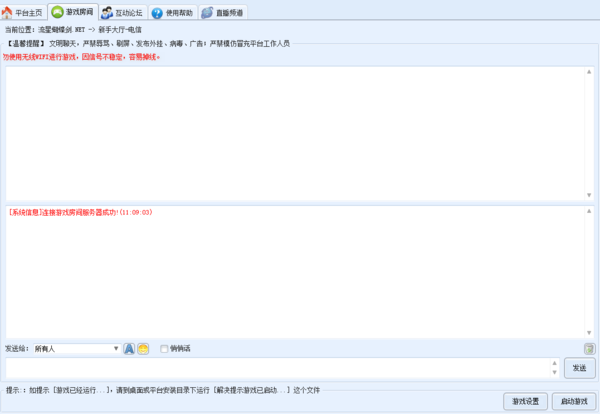Click the 当前位置 breadcrumb text
The width and height of the screenshot is (600, 414).
(x=73, y=29)
